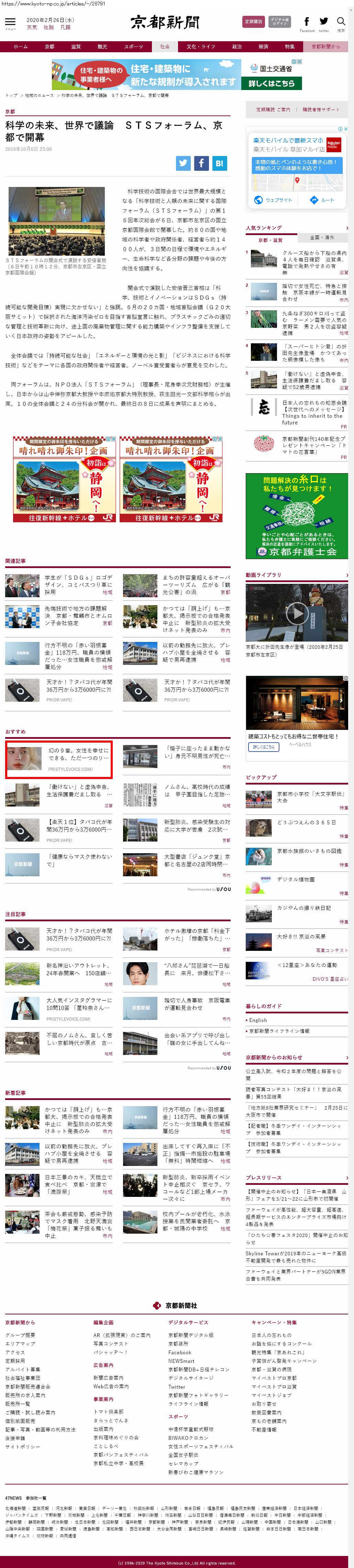Expand the 人気ランキング section arrow

coord(347,228)
